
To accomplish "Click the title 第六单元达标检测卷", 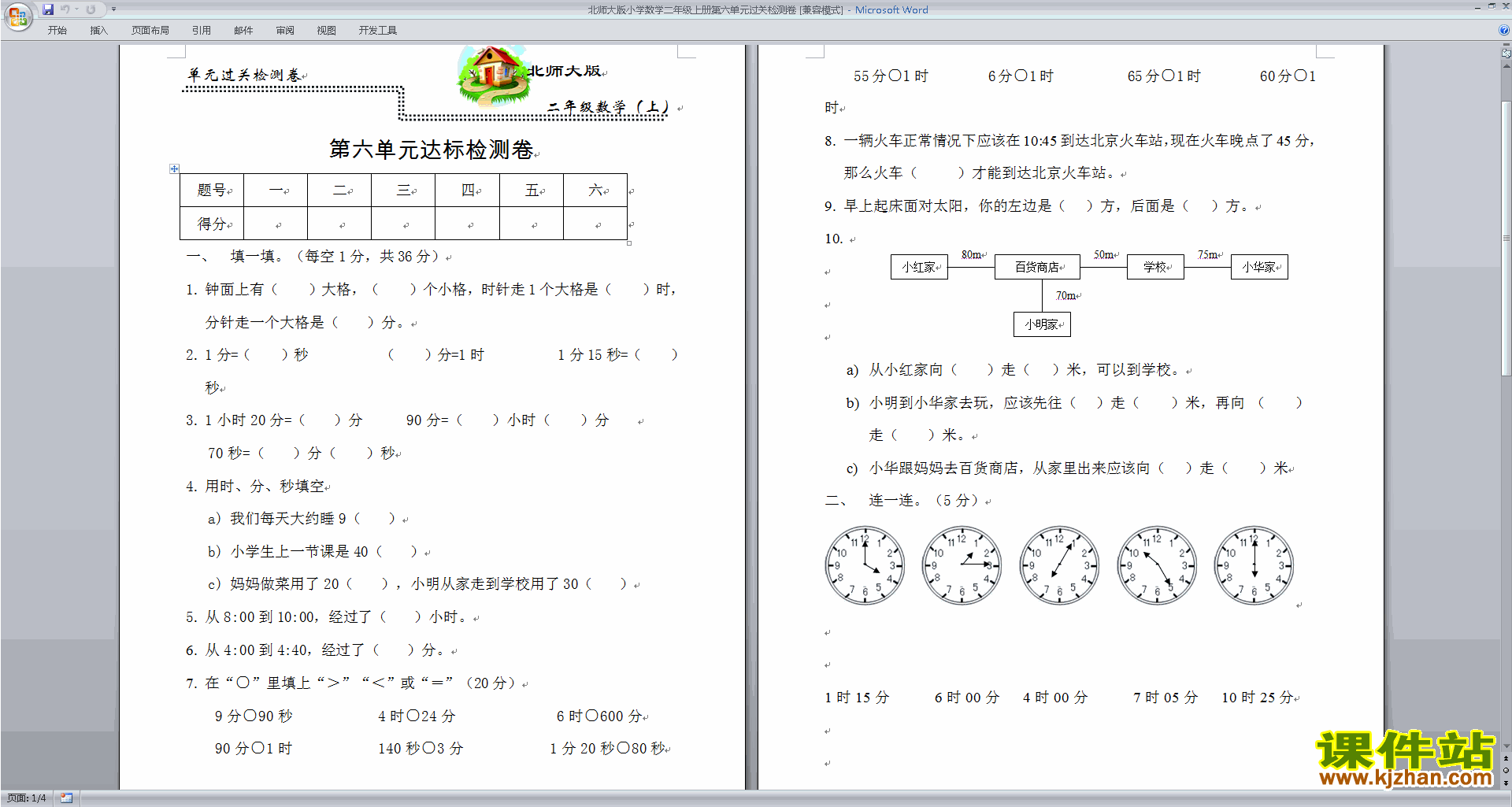I will 431,149.
